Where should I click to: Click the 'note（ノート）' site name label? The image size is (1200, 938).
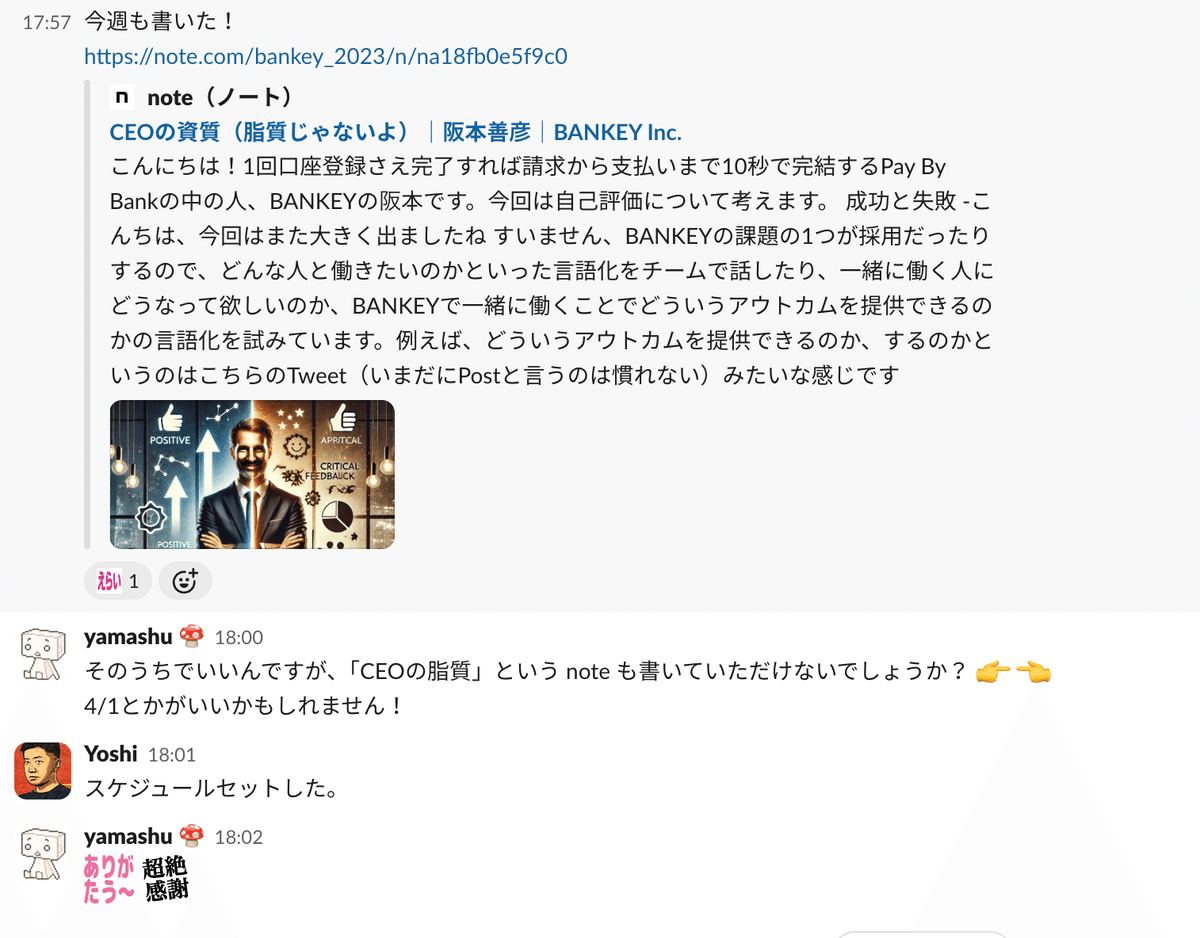tap(220, 97)
